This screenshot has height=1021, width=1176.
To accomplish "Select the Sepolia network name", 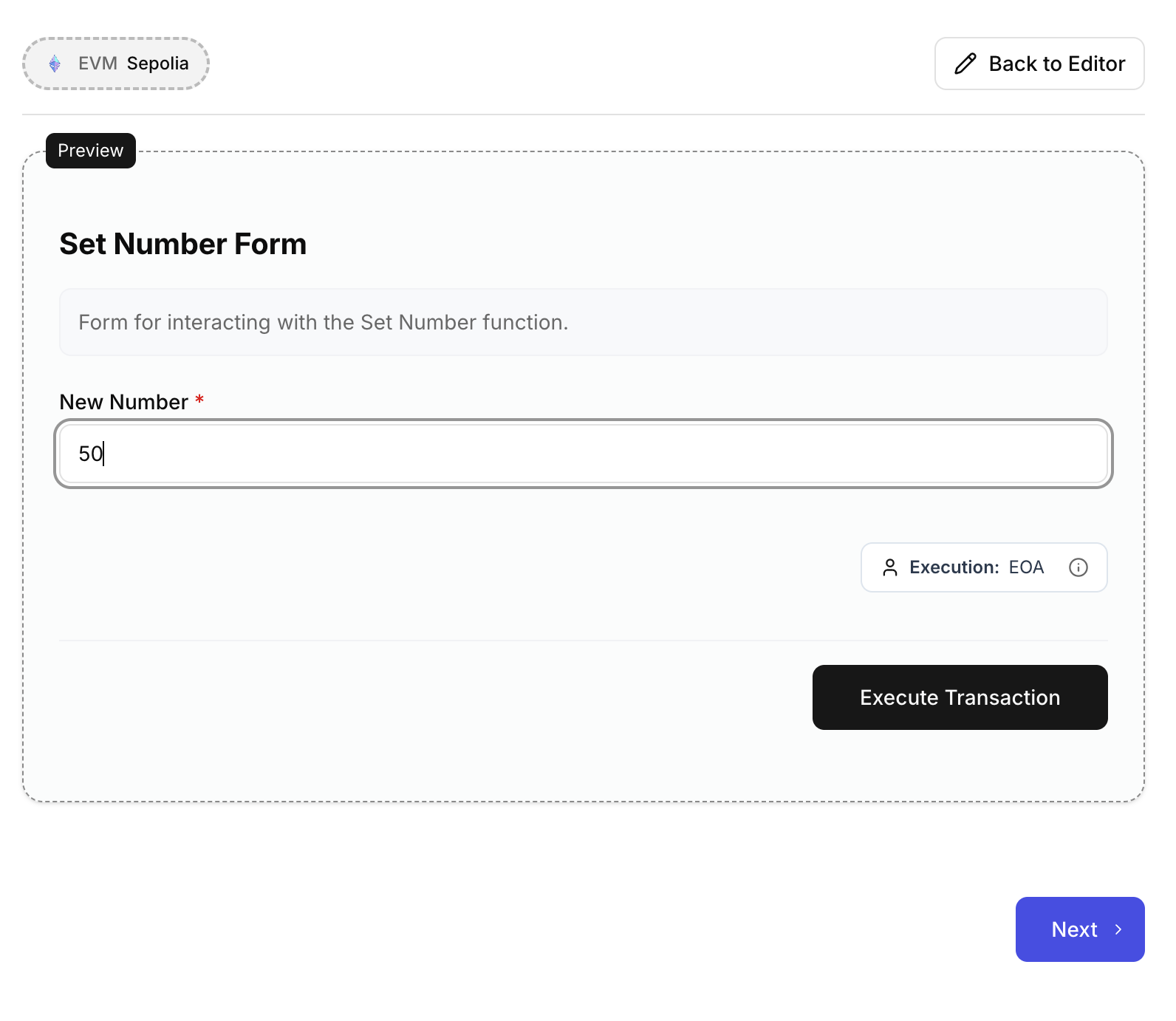I will click(x=157, y=64).
